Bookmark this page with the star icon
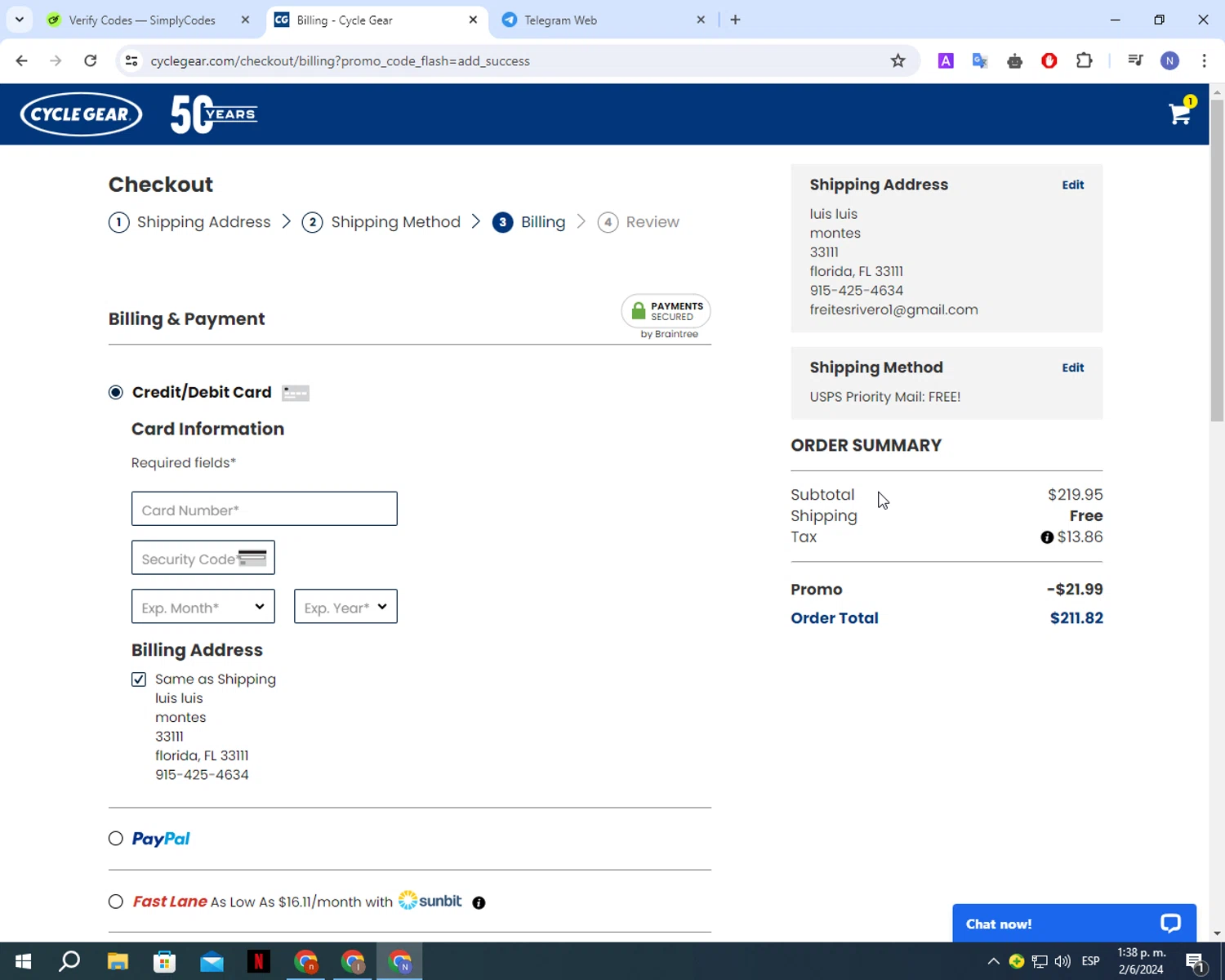Viewport: 1225px width, 980px height. click(898, 60)
